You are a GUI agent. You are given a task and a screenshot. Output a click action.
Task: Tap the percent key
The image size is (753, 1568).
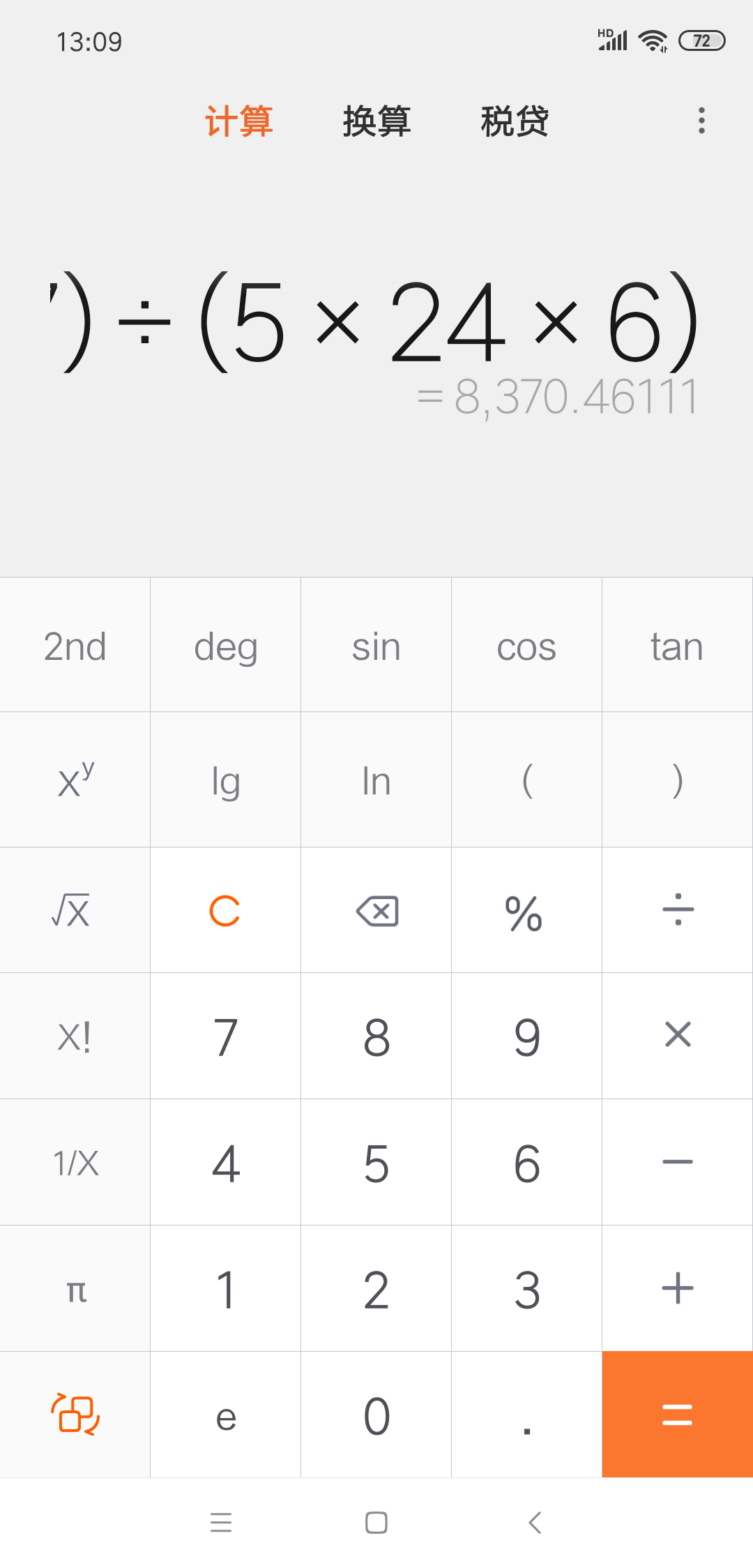coord(527,910)
